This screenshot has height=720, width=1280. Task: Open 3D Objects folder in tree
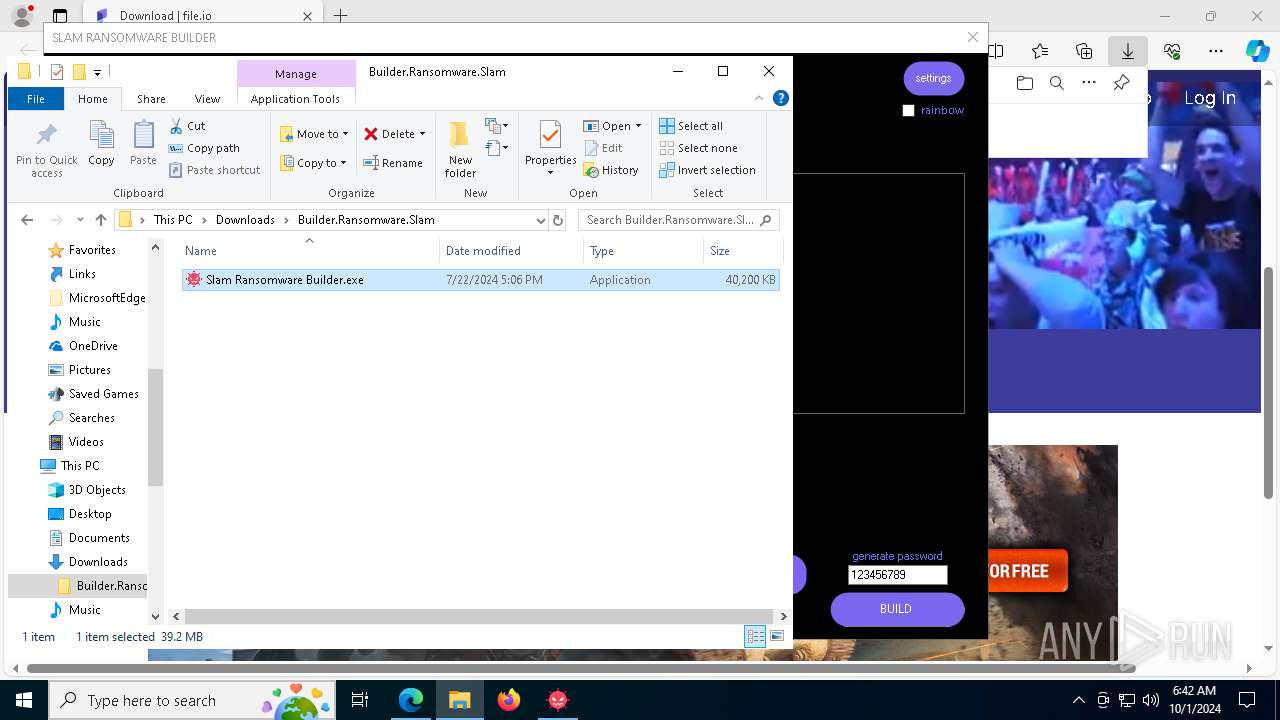pos(97,490)
